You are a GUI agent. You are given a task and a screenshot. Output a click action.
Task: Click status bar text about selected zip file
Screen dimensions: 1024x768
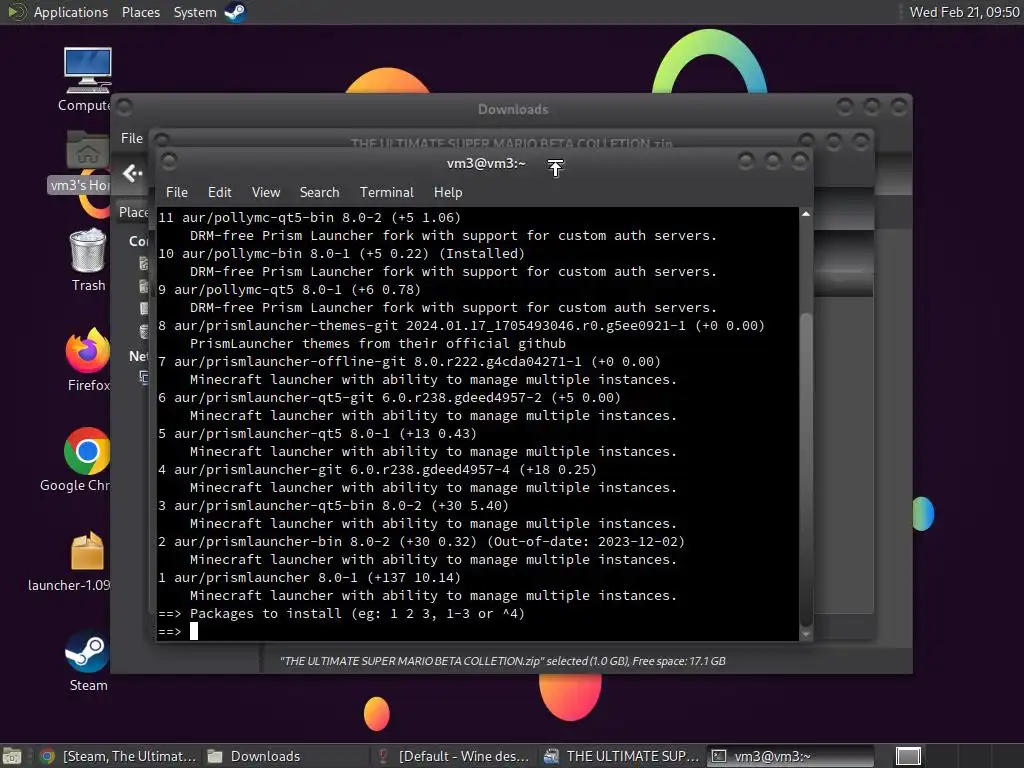click(503, 661)
